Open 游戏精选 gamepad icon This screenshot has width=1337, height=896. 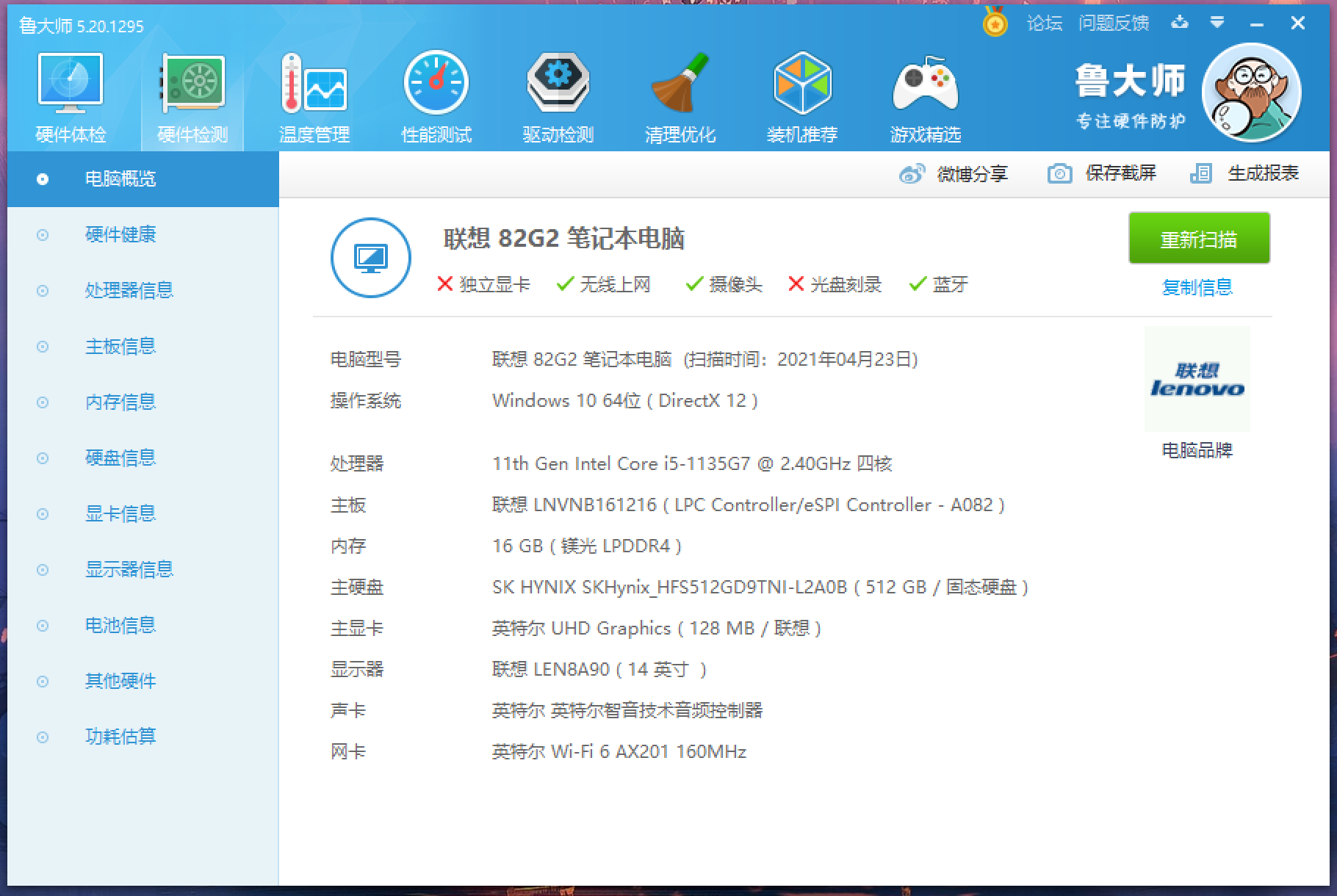(926, 83)
